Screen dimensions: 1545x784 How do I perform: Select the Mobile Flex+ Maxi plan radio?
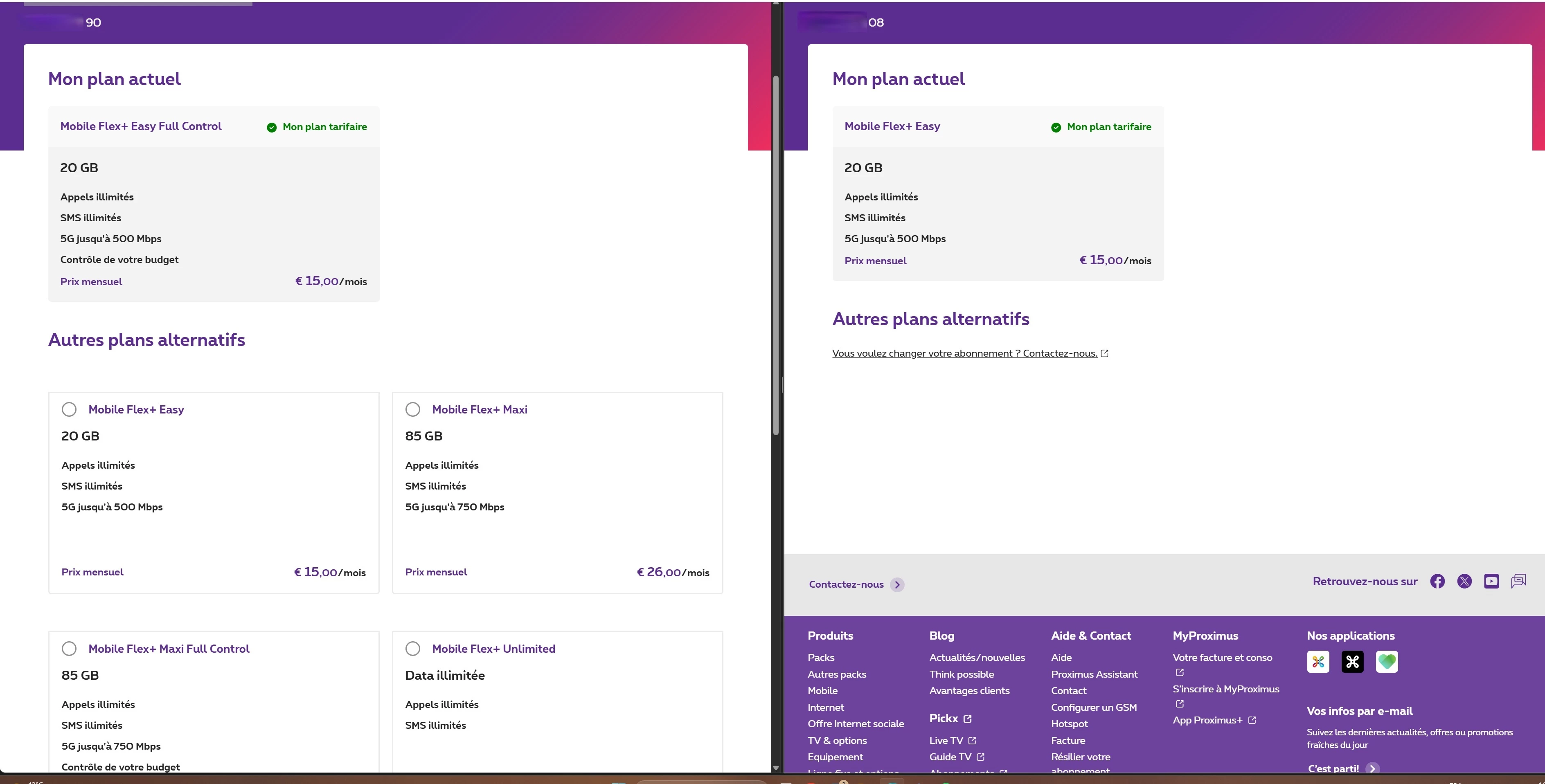(x=412, y=409)
